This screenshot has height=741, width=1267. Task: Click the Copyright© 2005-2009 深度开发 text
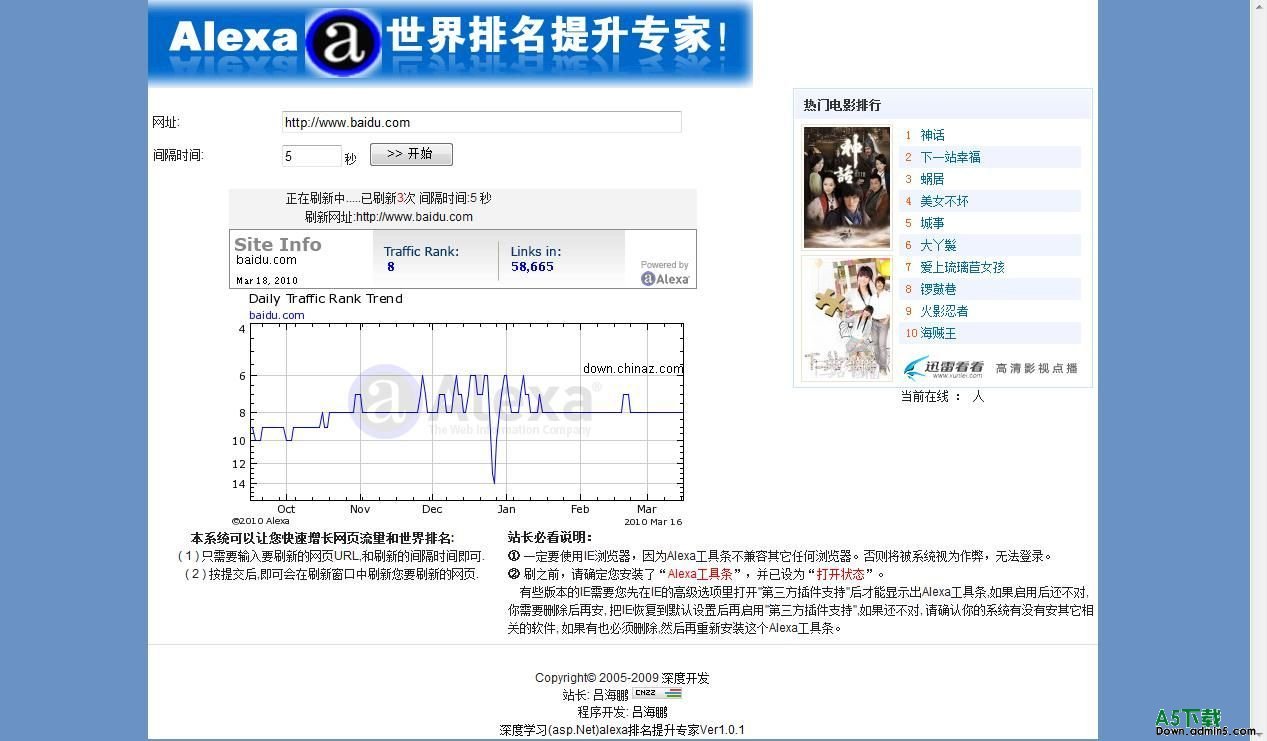point(622,677)
